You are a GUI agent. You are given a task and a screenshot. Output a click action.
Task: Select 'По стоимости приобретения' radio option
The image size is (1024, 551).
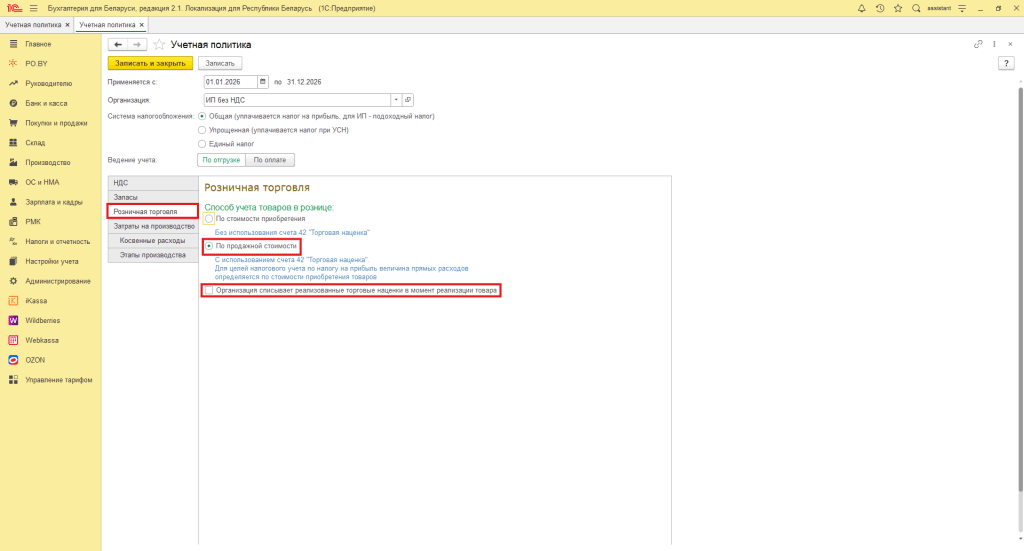pos(209,218)
